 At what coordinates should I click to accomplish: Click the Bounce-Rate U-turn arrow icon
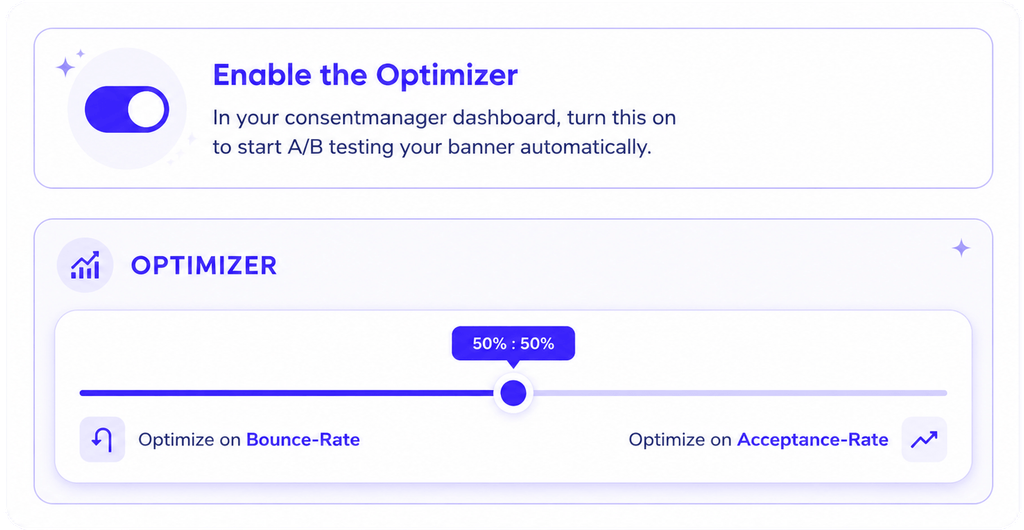coord(102,439)
